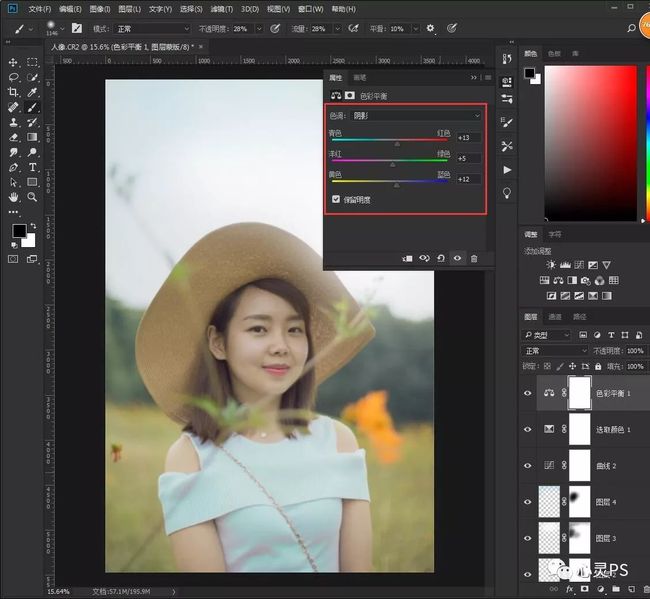The image size is (650, 599).
Task: Swap foreground and background colors
Action: click(33, 226)
